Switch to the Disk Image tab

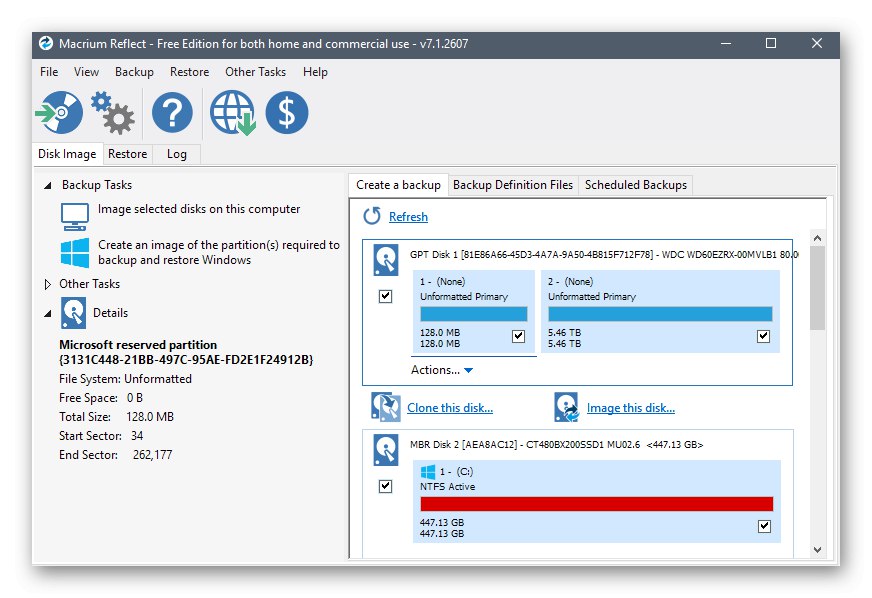(x=67, y=154)
